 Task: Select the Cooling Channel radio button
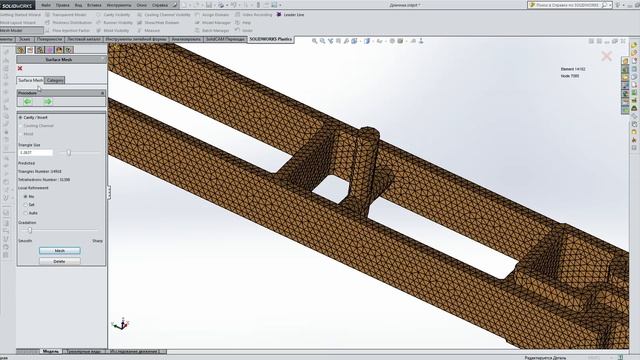(x=20, y=126)
